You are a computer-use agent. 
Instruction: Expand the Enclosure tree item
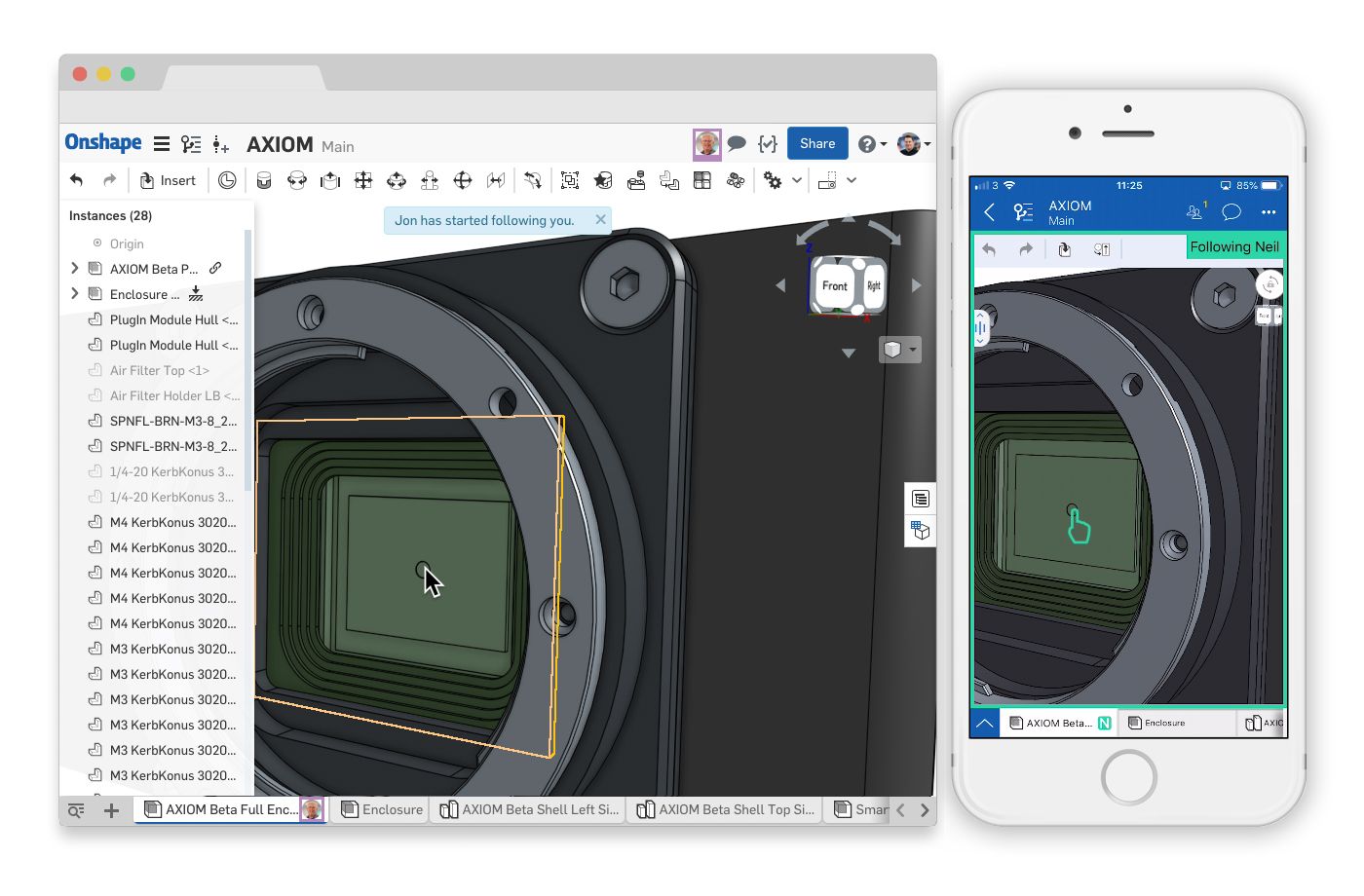pyautogui.click(x=75, y=294)
